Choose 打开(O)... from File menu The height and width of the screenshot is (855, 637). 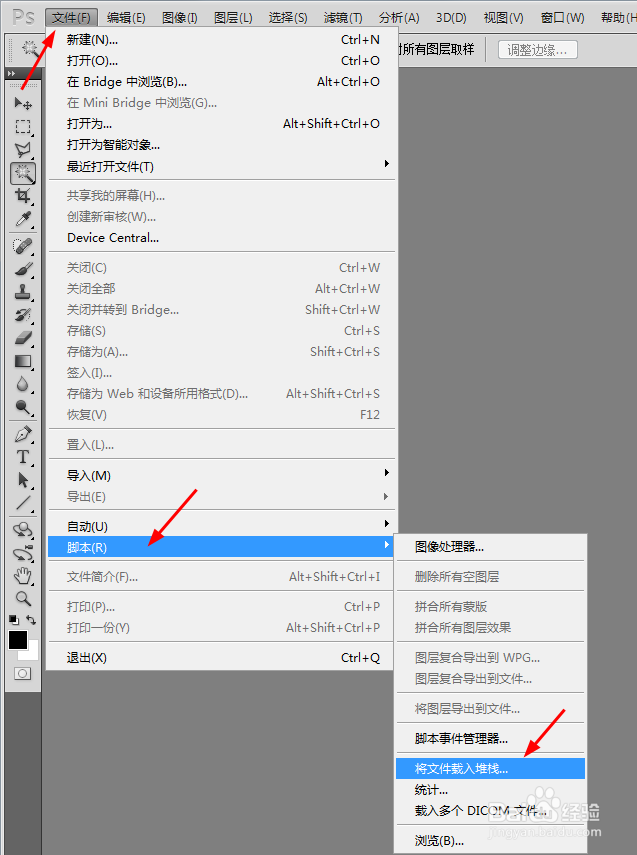click(x=221, y=61)
